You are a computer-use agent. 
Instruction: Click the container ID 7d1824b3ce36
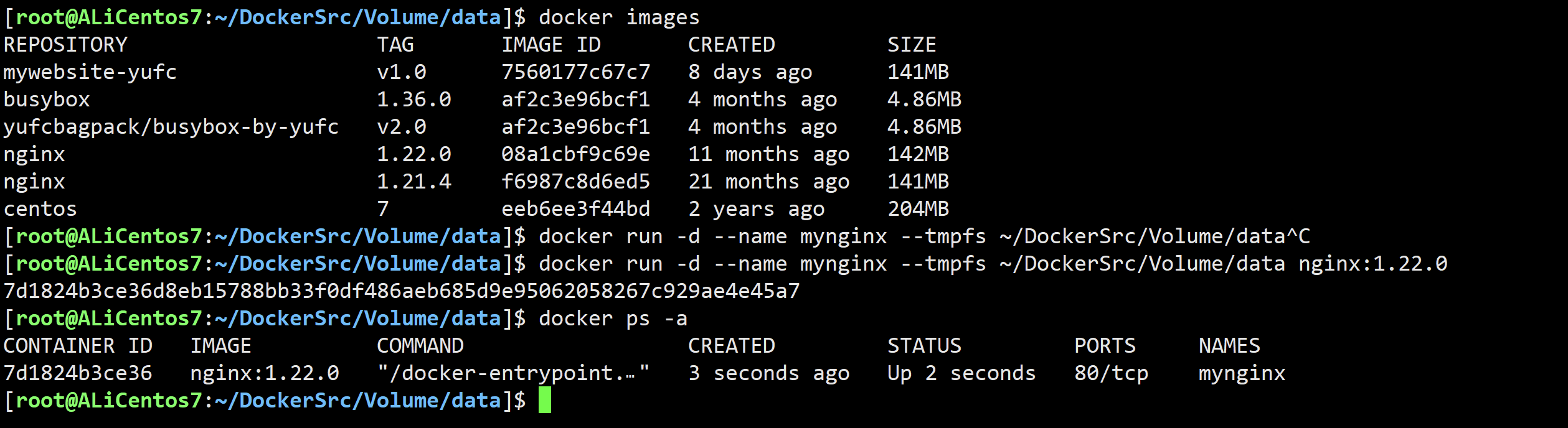pyautogui.click(x=78, y=373)
